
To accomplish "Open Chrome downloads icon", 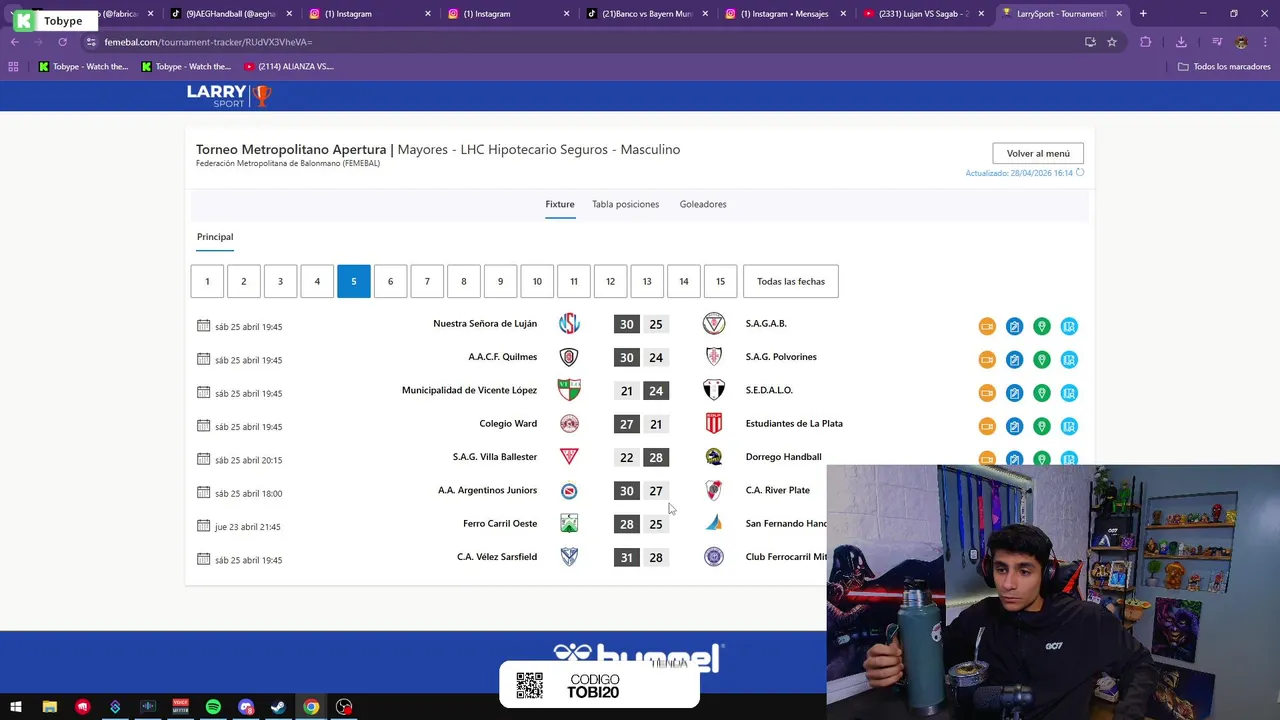I will (x=1181, y=42).
